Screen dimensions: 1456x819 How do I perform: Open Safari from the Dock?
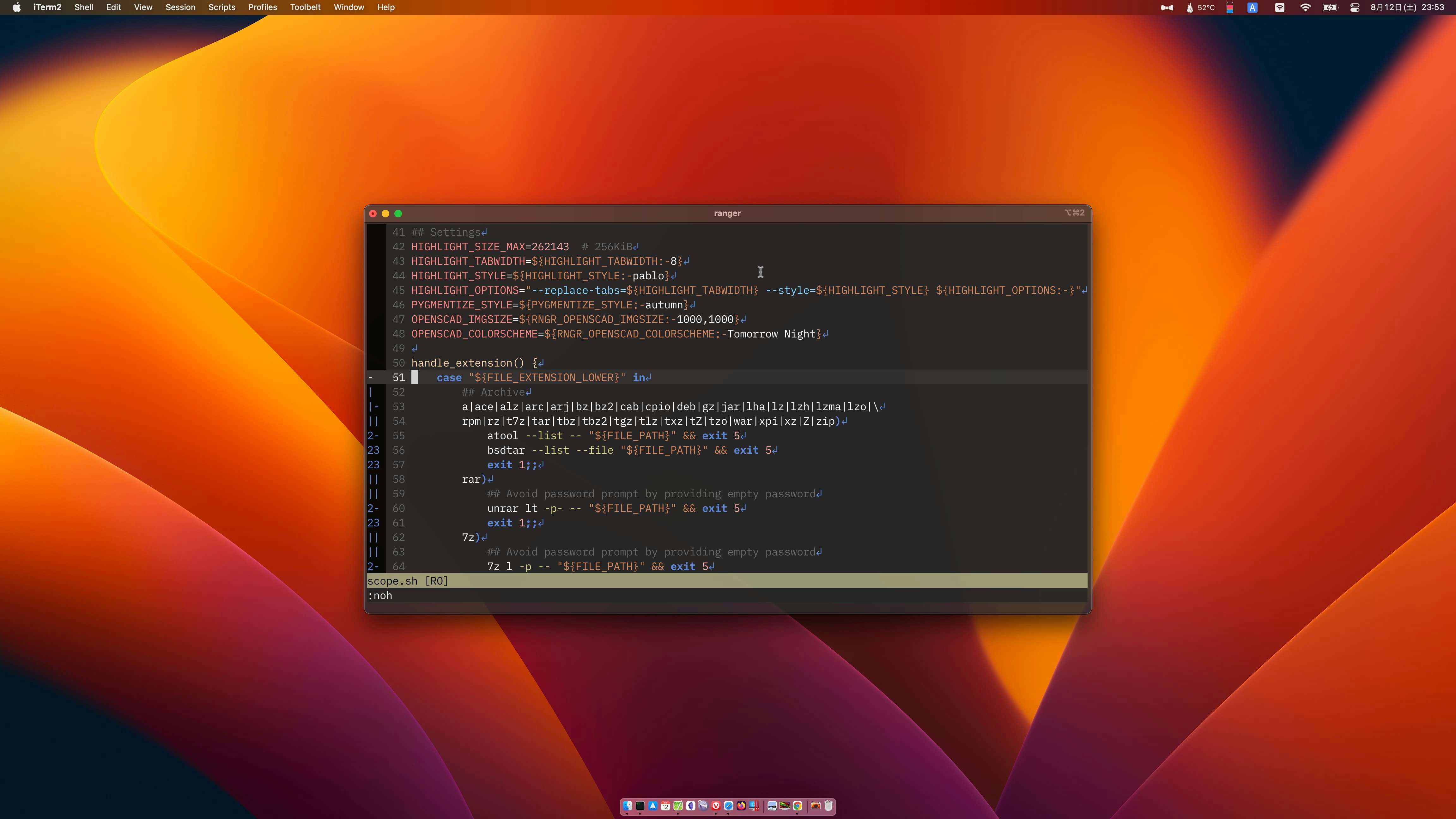729,805
